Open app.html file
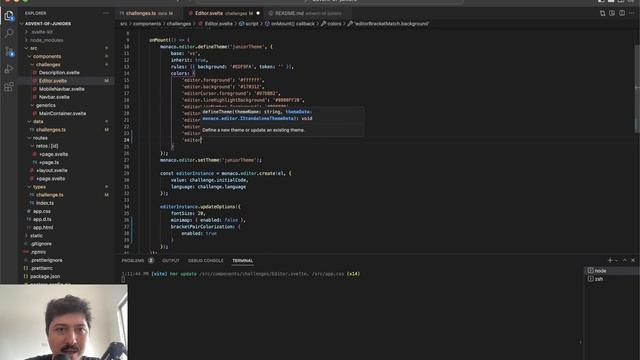 tap(43, 228)
